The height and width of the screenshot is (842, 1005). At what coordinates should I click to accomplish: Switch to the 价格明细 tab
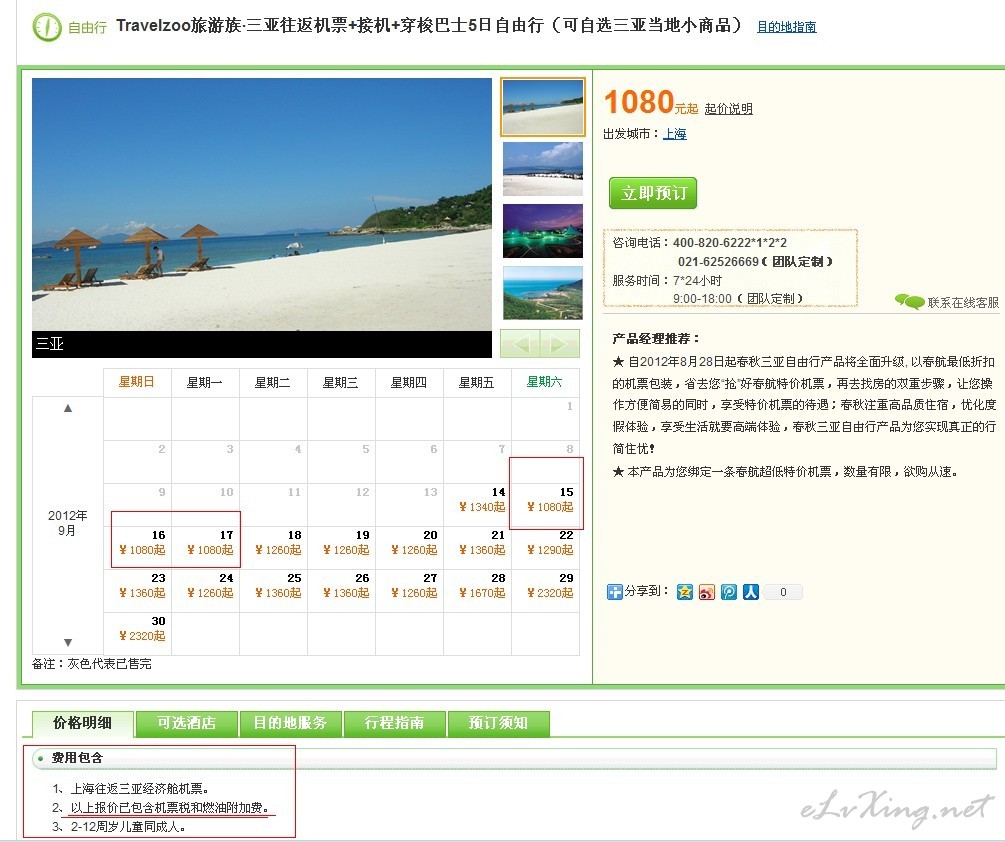pos(83,723)
